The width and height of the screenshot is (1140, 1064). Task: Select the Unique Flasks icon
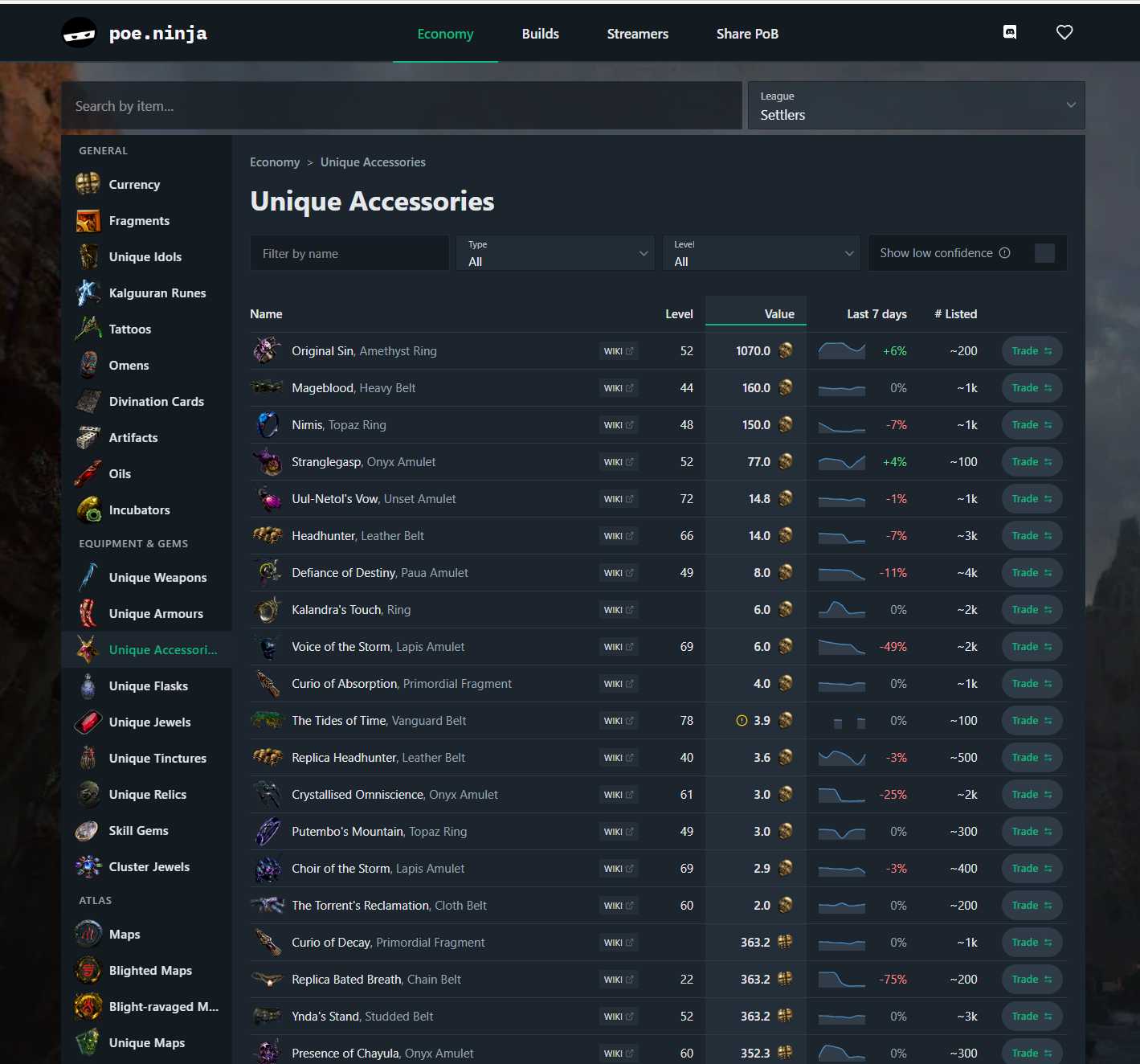[x=88, y=685]
